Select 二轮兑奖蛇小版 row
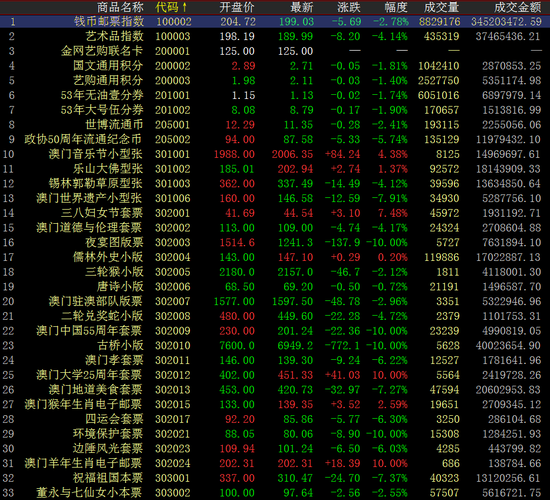Screen dimensions: 550x500 275,316
